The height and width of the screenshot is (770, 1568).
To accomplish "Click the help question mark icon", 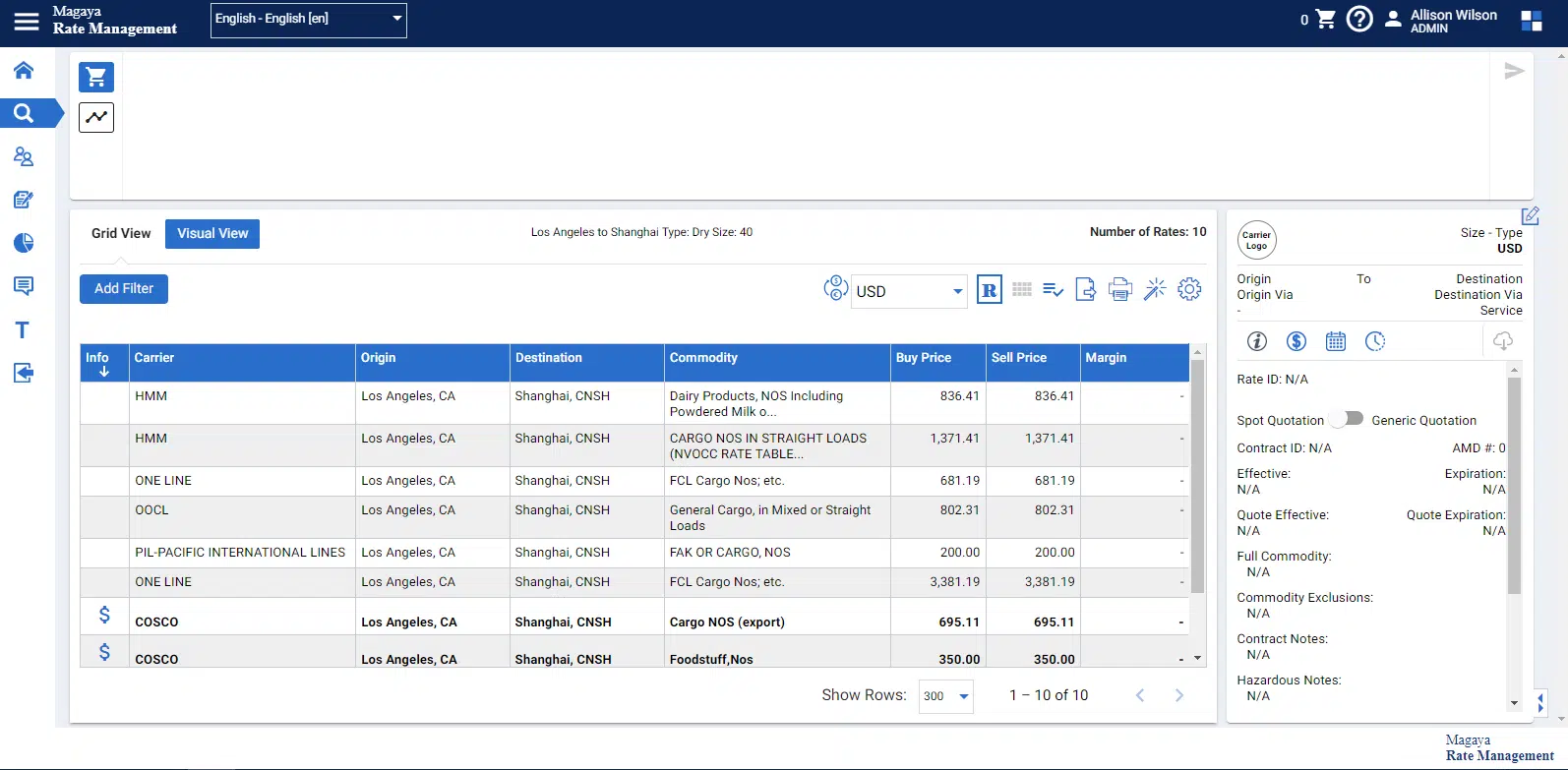I will pos(1358,20).
